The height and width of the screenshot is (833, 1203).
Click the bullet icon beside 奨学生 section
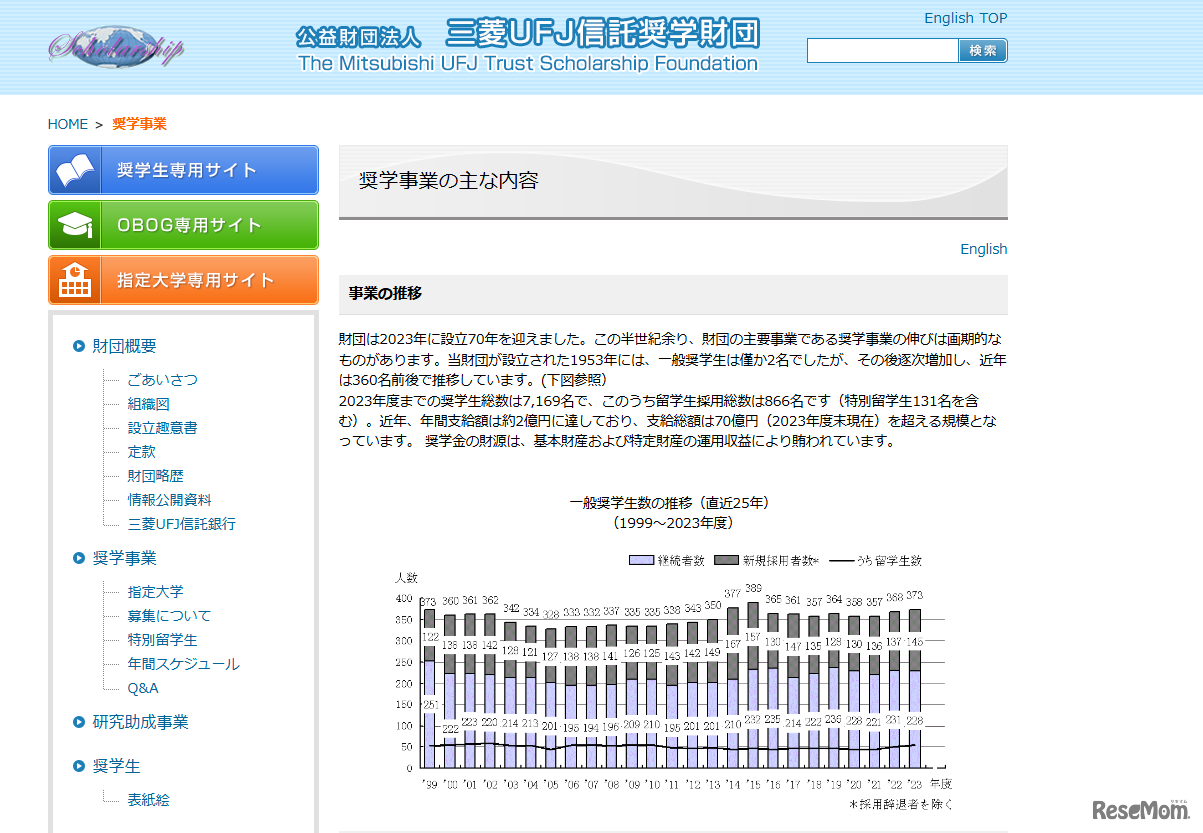[x=79, y=766]
